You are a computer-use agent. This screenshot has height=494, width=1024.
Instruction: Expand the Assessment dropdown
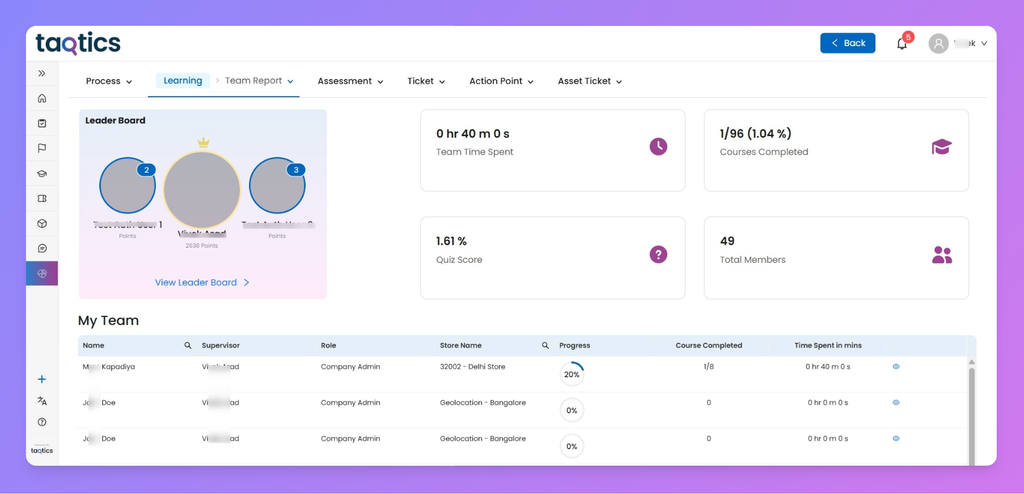click(350, 81)
